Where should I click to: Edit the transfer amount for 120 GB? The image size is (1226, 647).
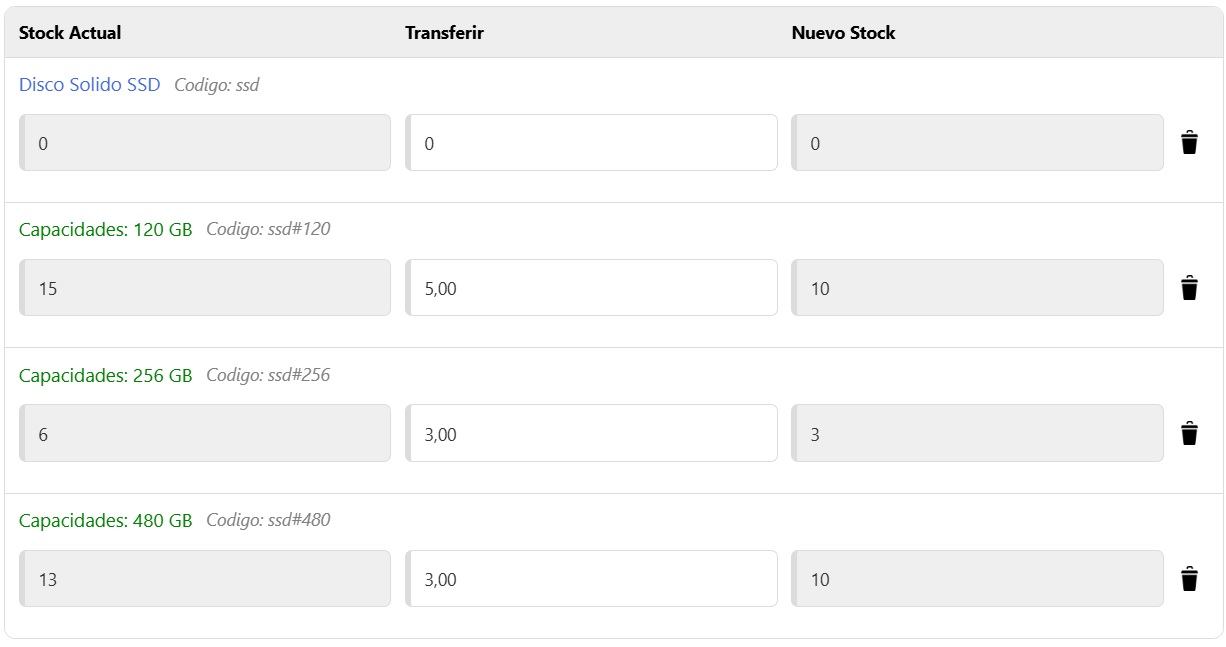pos(591,289)
